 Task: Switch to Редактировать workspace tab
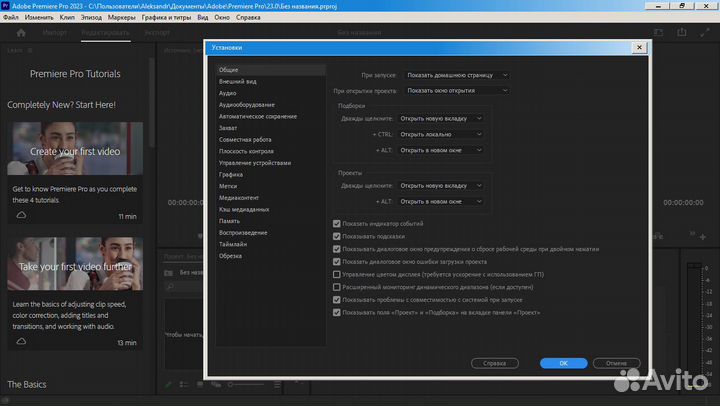pos(105,33)
